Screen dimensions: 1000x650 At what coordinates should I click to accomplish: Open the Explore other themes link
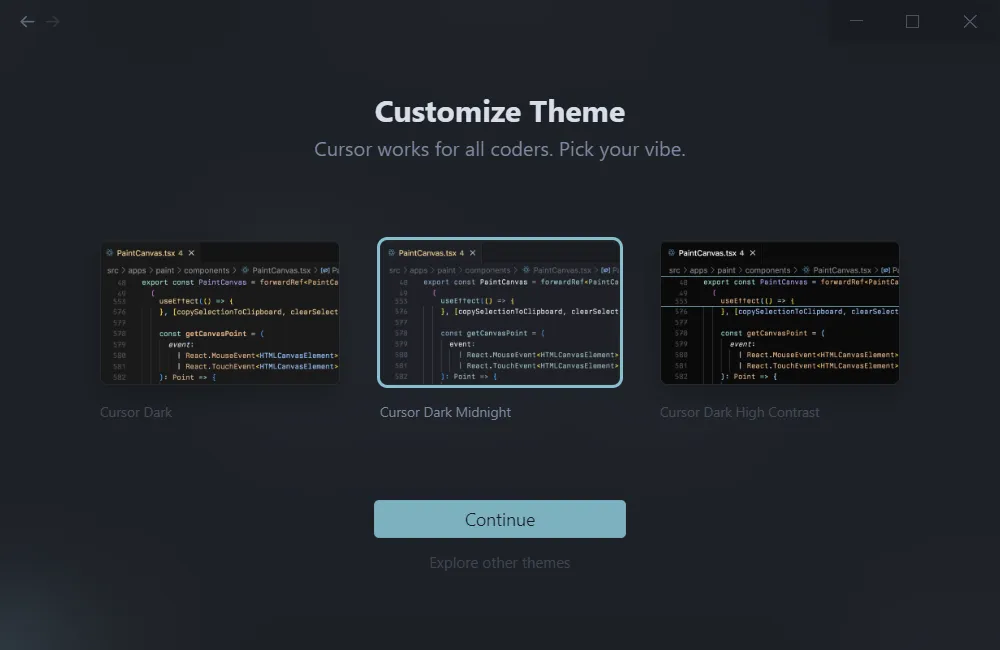[500, 563]
